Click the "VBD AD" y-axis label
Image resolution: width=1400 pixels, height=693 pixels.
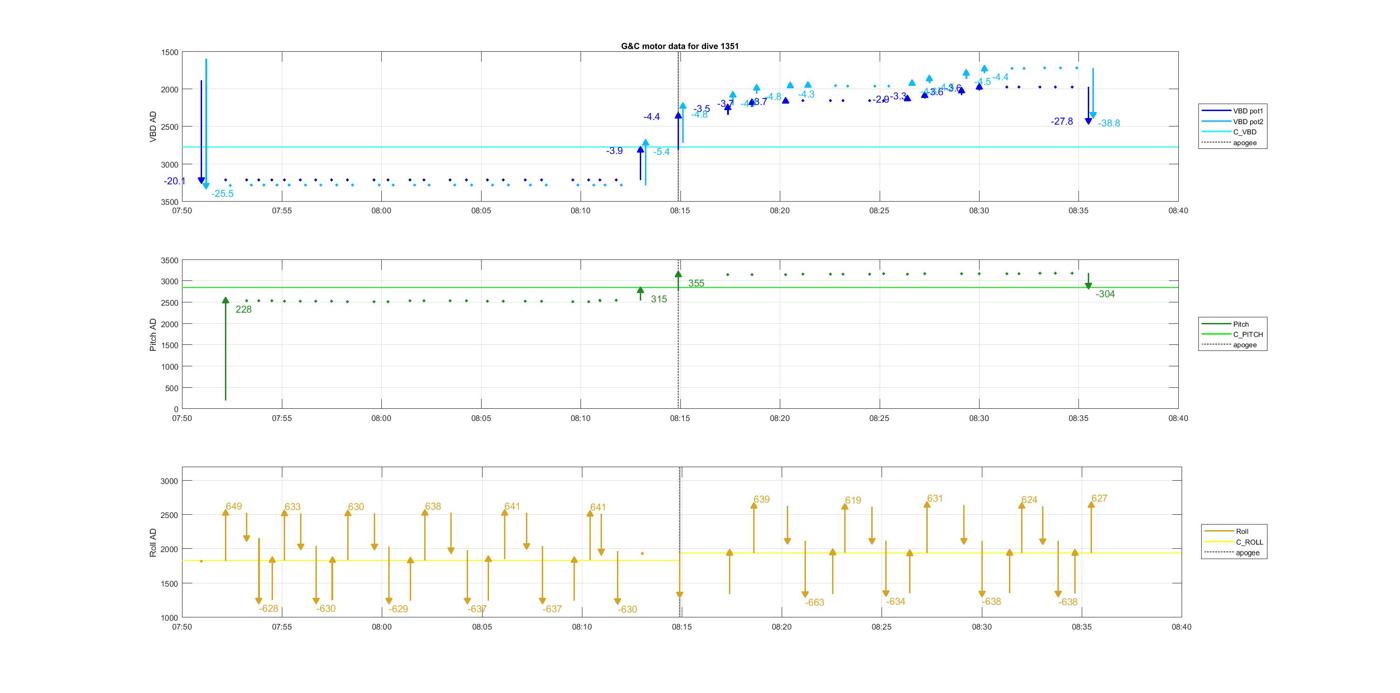[153, 126]
